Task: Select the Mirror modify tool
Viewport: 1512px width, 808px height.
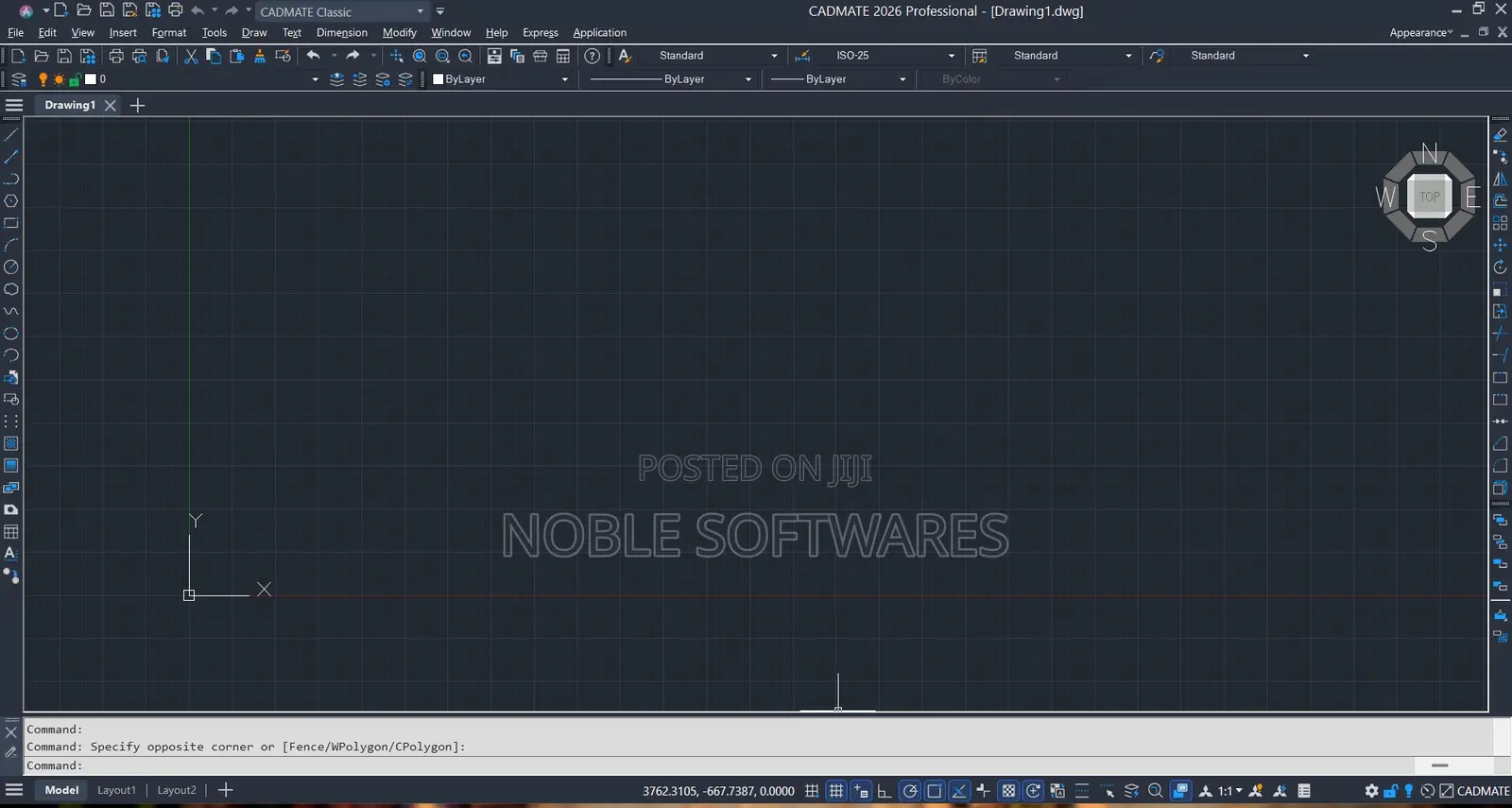Action: [1500, 179]
